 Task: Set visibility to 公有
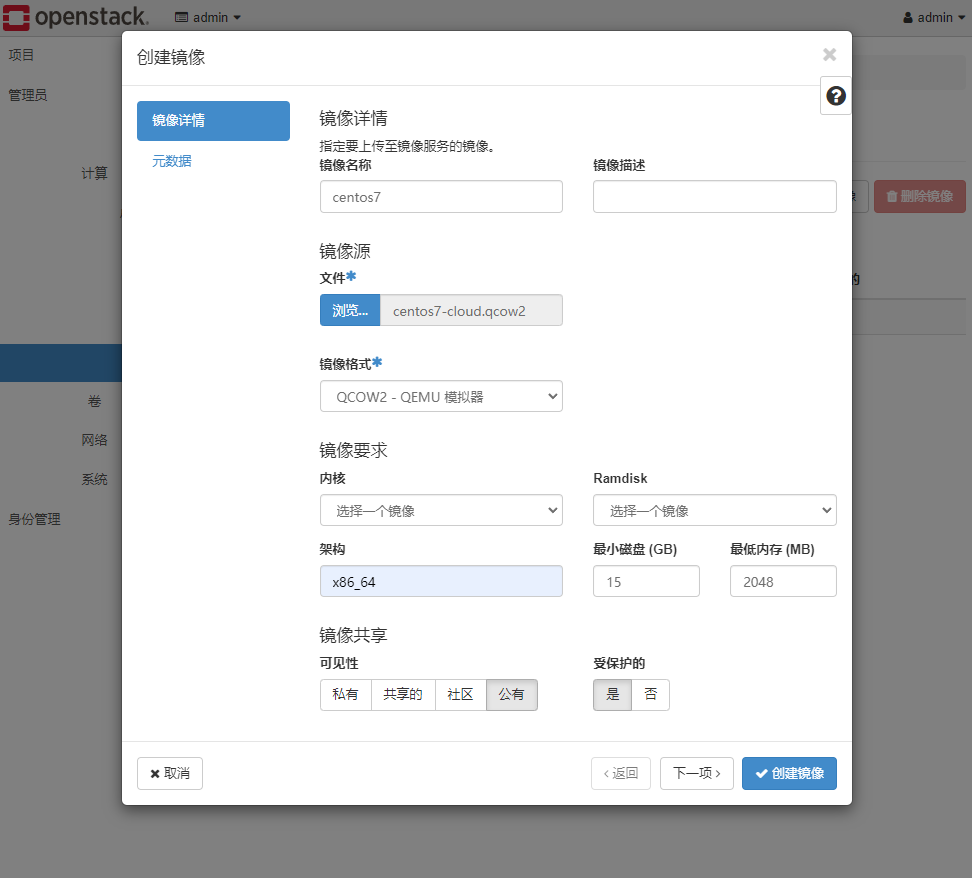[x=511, y=694]
